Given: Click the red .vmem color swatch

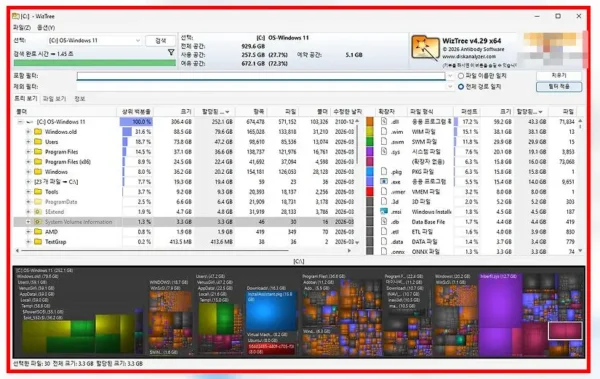Looking at the screenshot, I should coord(370,191).
